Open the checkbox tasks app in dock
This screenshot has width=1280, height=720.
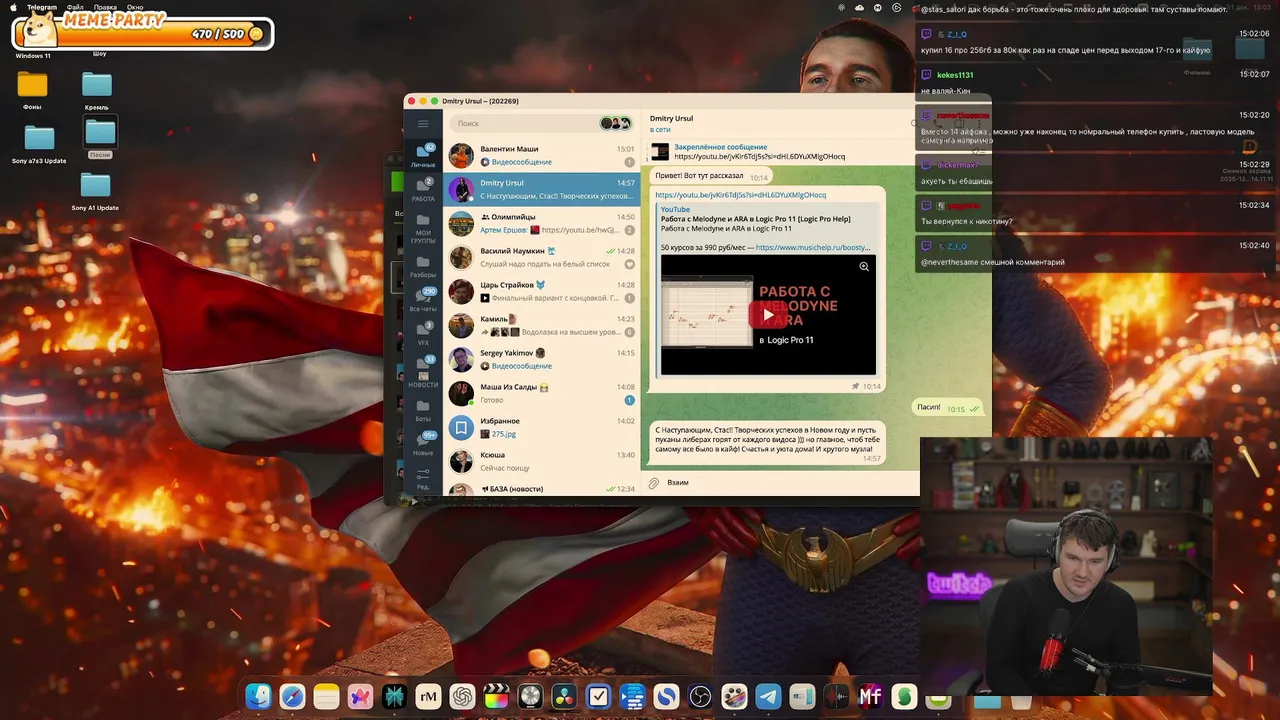tap(598, 696)
